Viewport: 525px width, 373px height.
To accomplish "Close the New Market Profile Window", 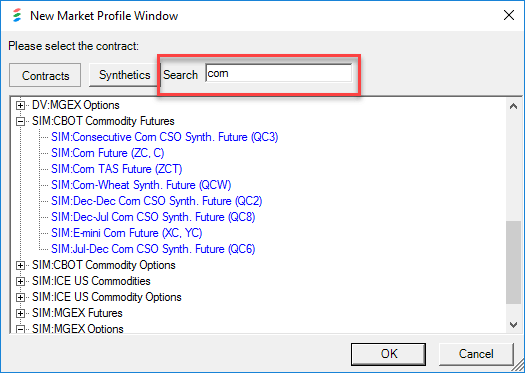I will [x=509, y=15].
